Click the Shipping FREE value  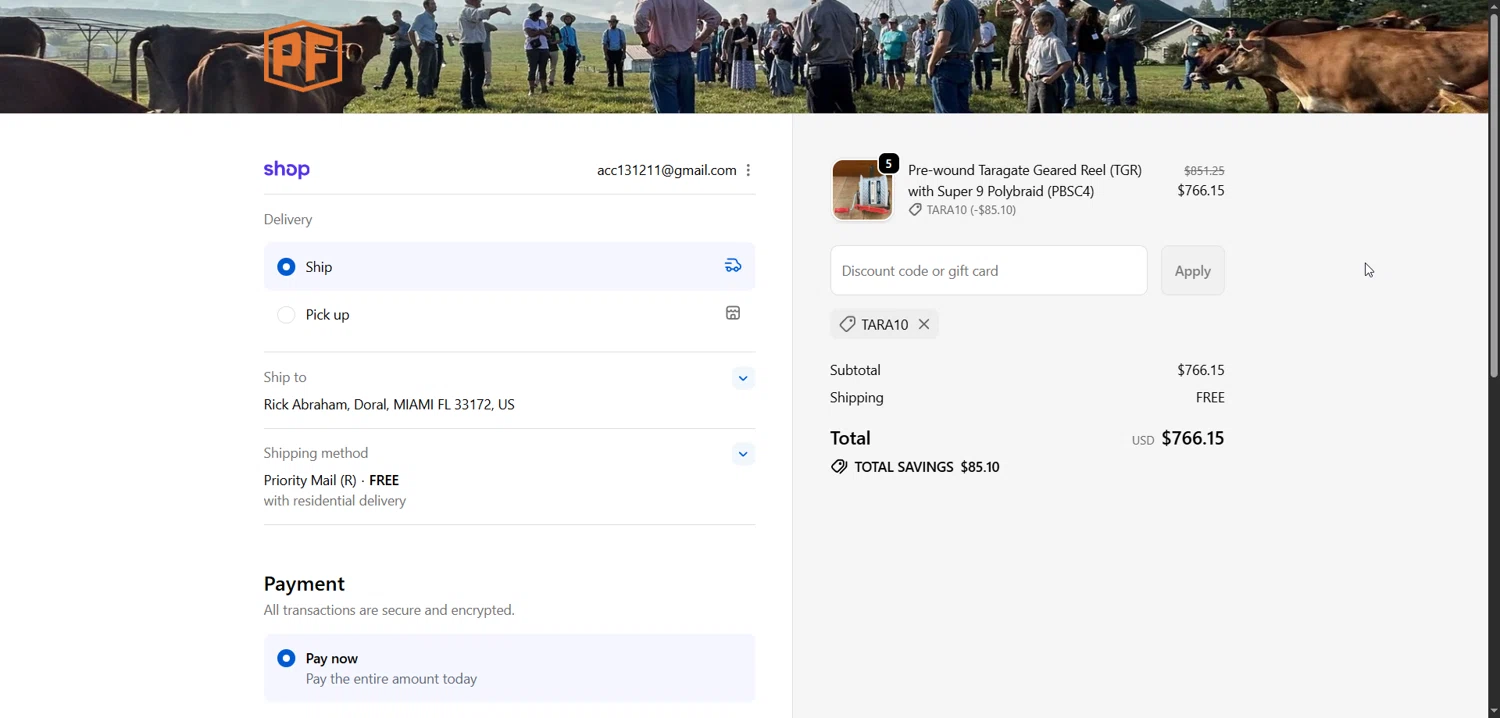1210,397
